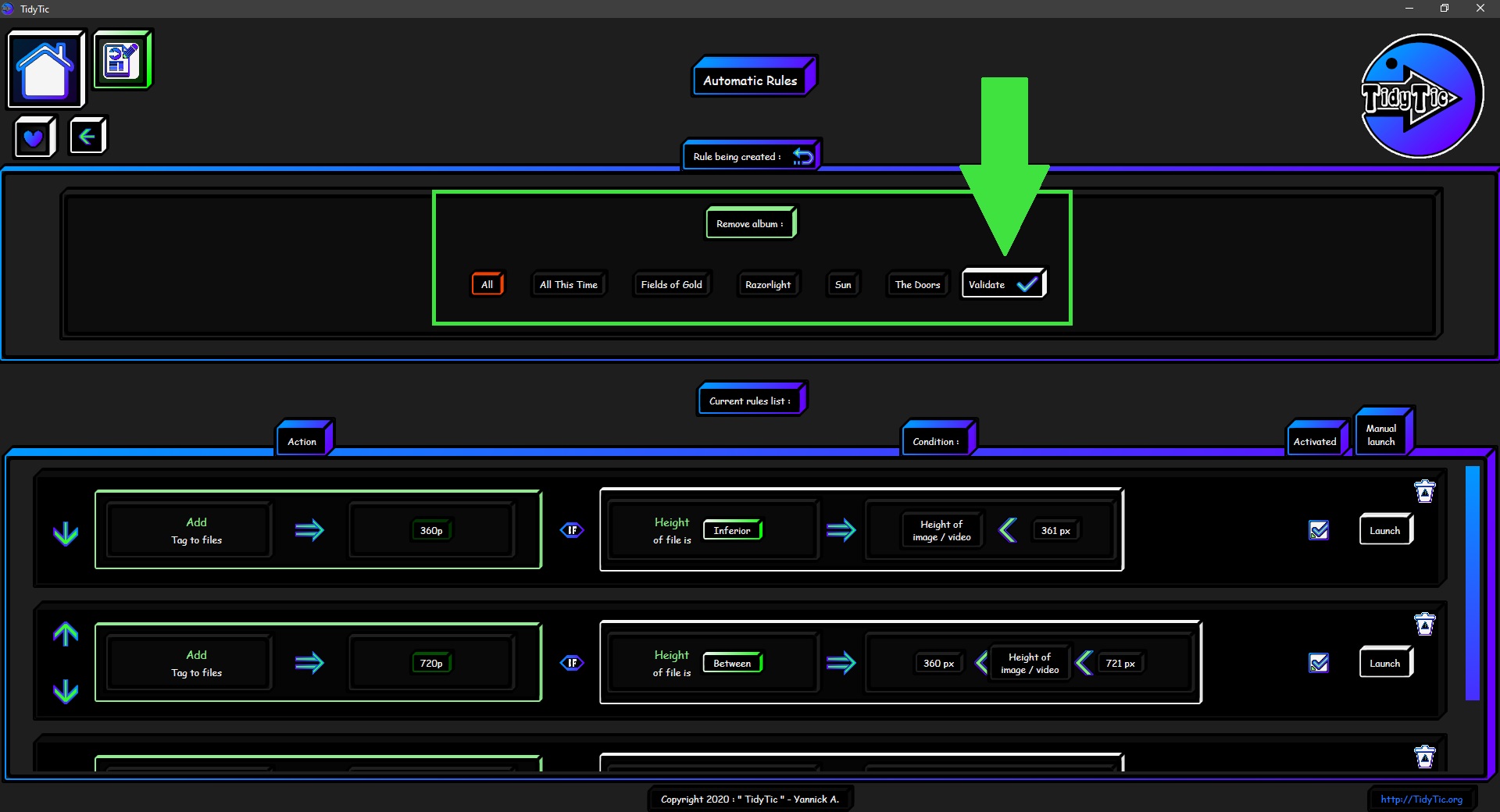Click the Current rules list header

coord(752,399)
